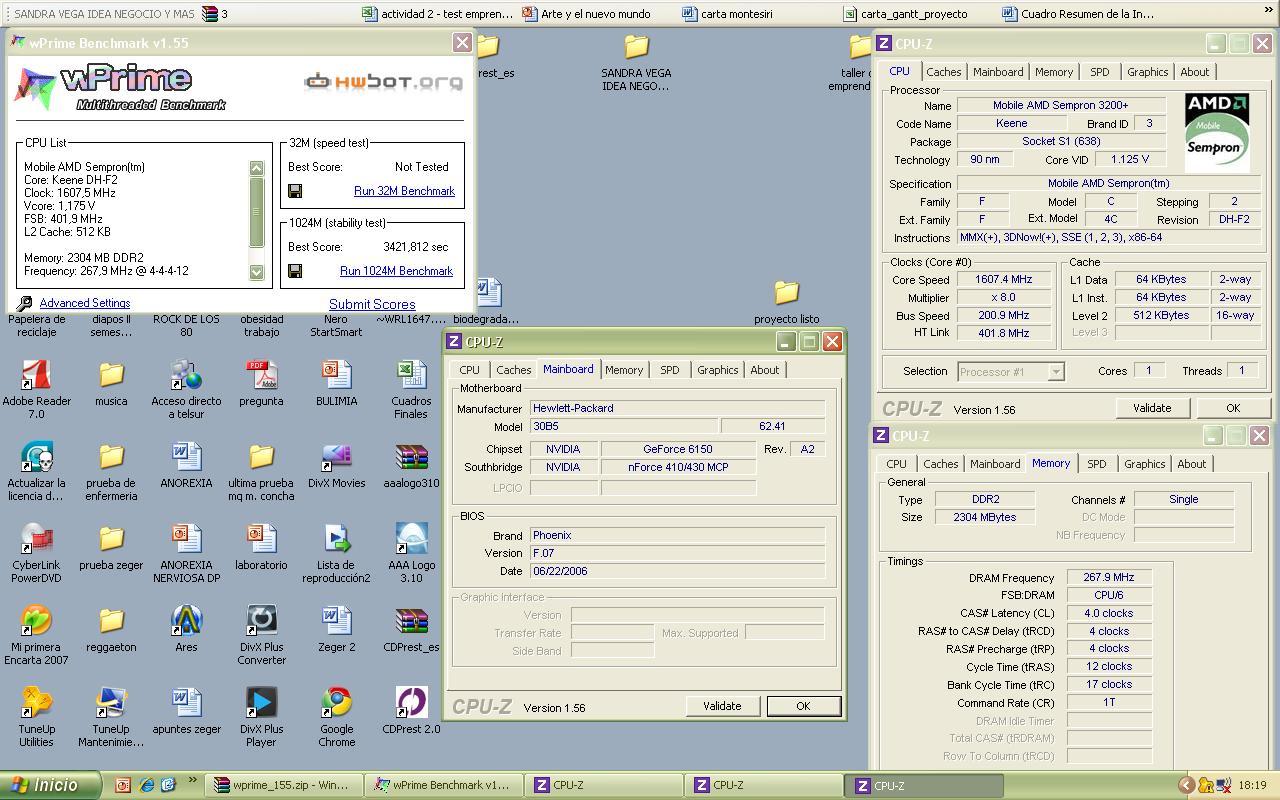Click the hwbot.org logo in wPrime
The image size is (1280, 800).
click(384, 81)
